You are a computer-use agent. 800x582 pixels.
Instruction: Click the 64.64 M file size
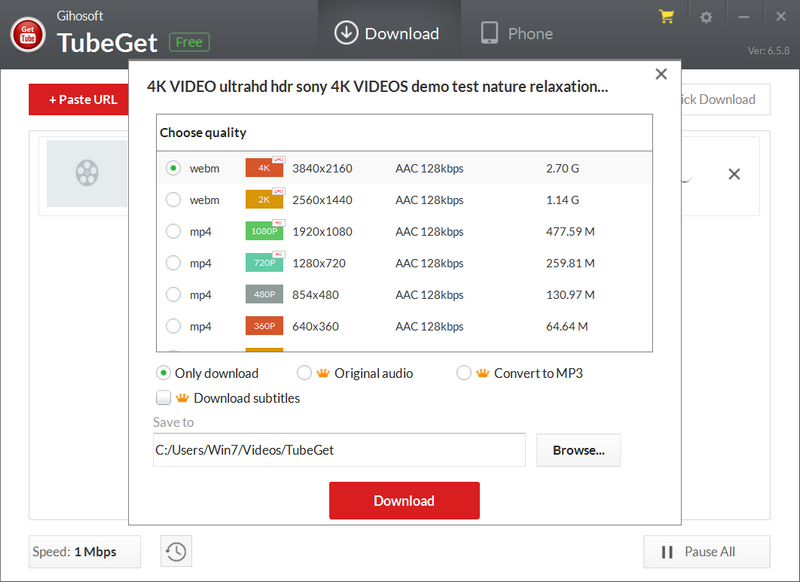tap(567, 326)
